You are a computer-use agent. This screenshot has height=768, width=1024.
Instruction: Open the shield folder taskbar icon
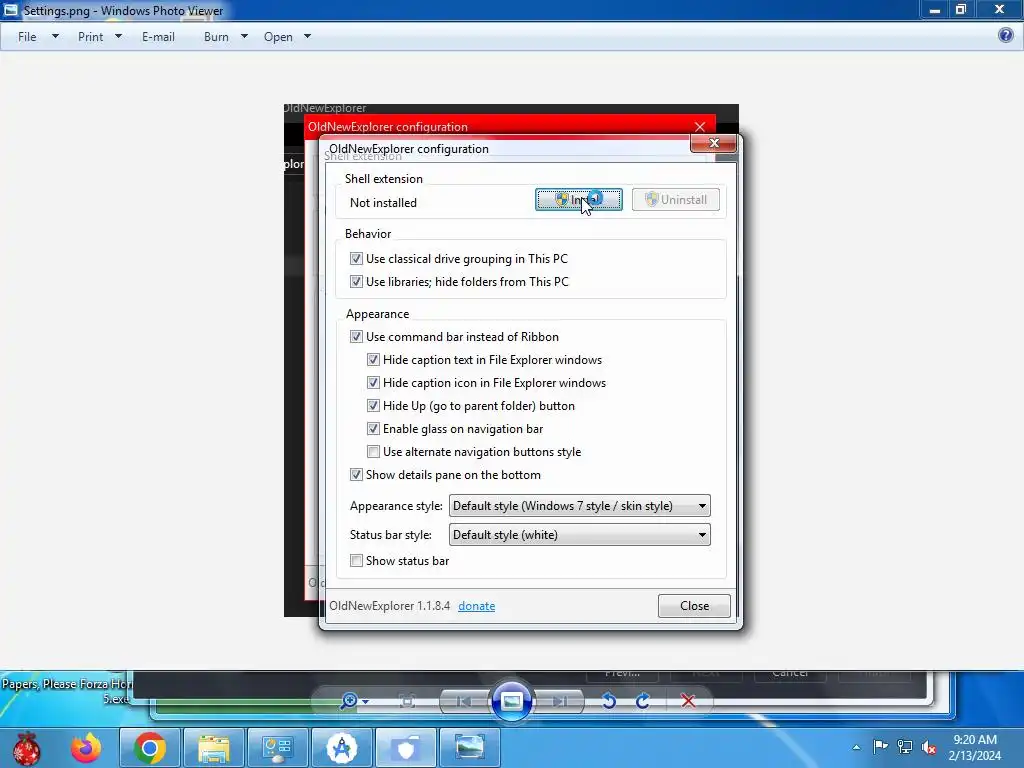coord(406,748)
